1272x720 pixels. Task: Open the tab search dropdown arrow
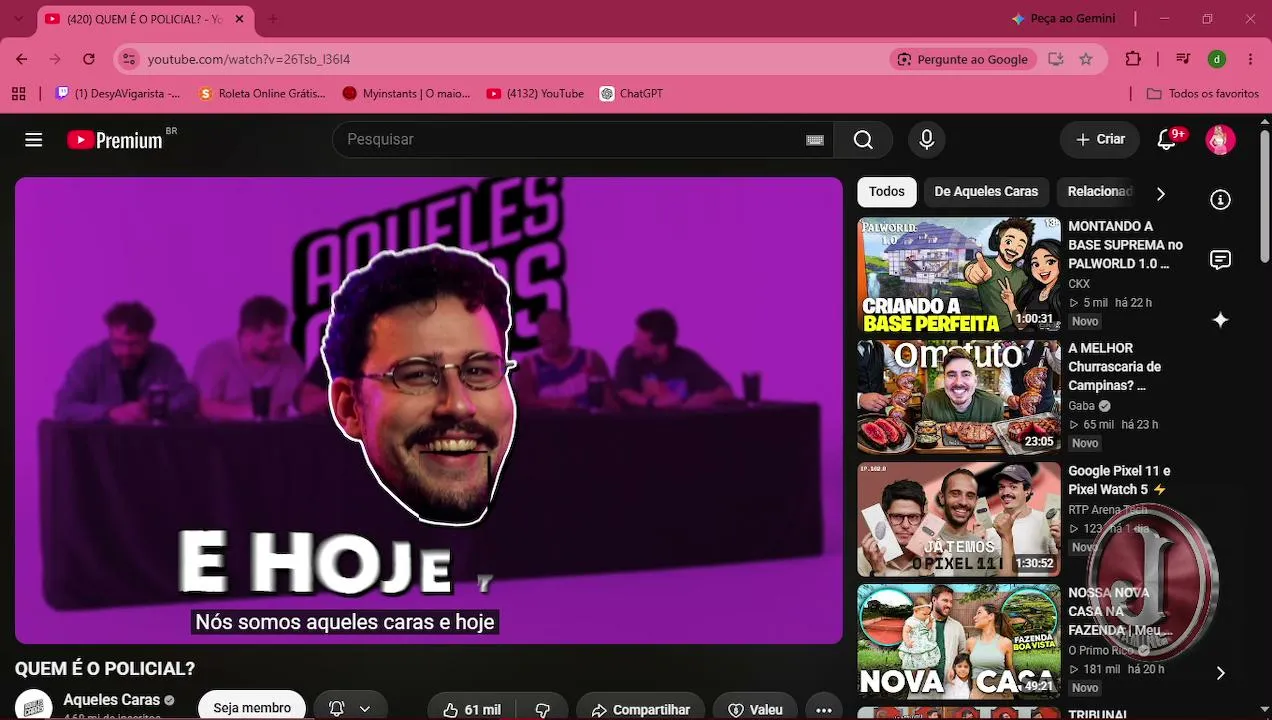coord(18,19)
